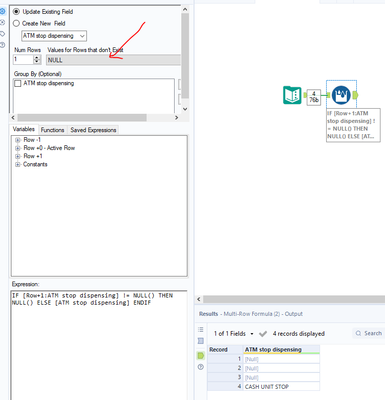
Task: Select the Update Existing Field radio button
Action: (16, 12)
